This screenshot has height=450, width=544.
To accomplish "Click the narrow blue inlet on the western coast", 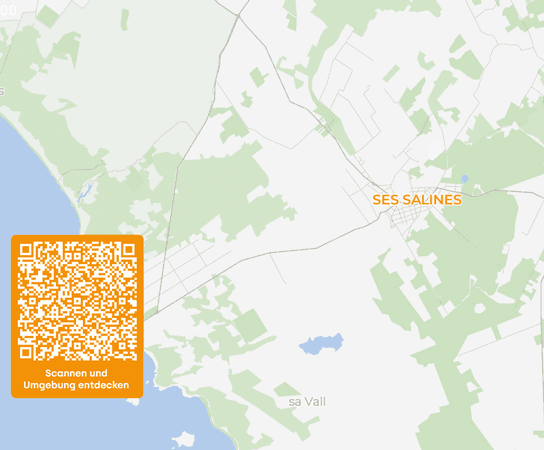I will click(84, 192).
